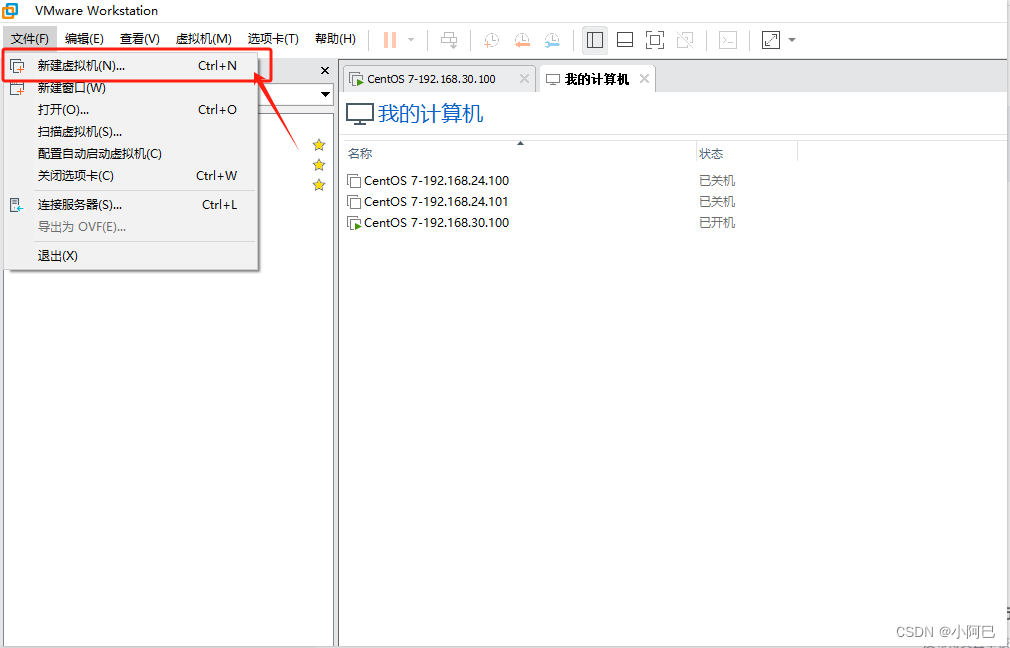Toggle the library sidebar view icon

pos(595,40)
